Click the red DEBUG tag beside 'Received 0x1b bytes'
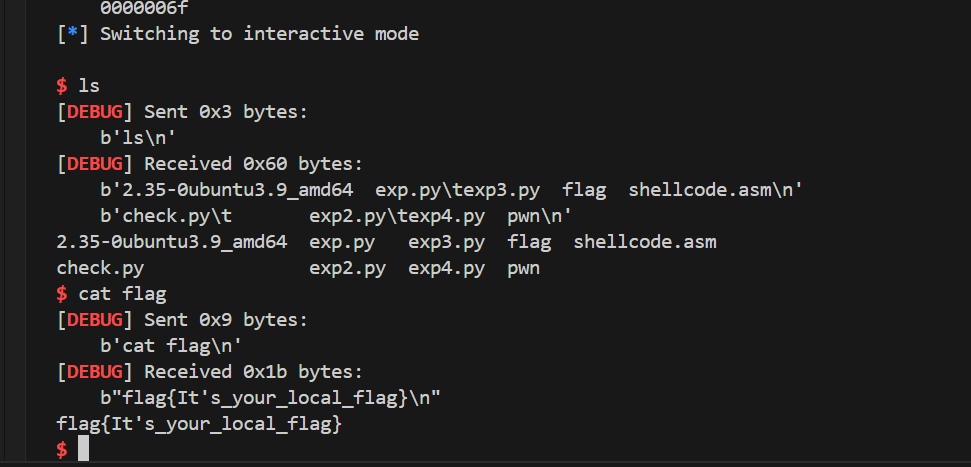971x467 pixels. (95, 372)
